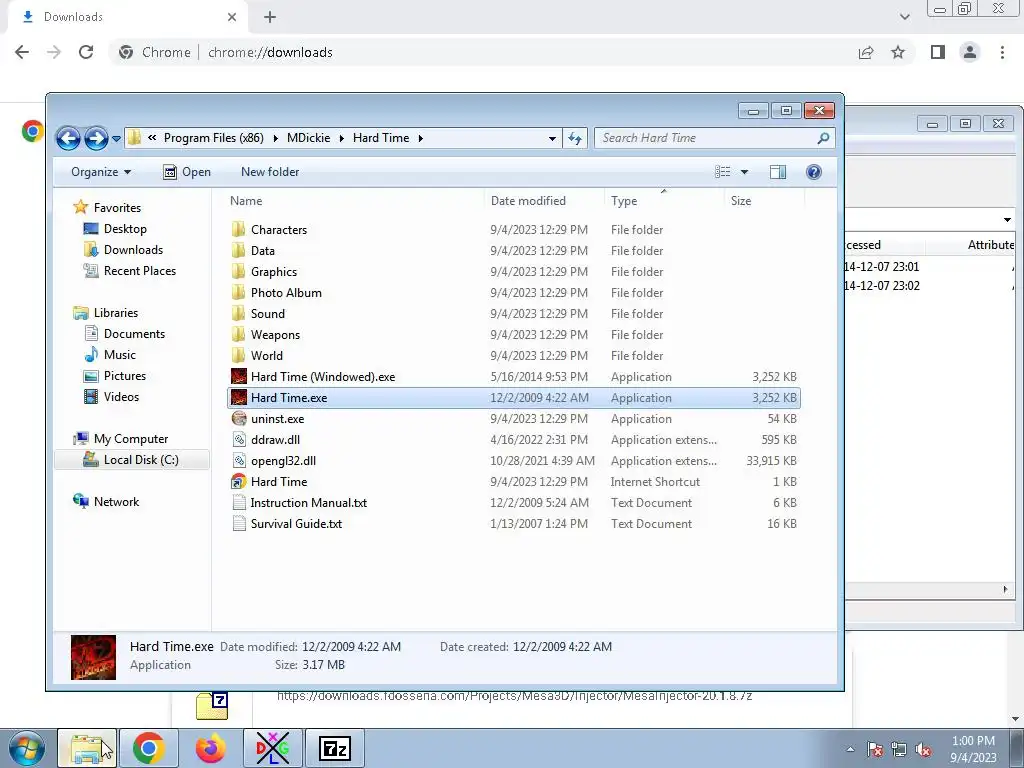The image size is (1024, 768).
Task: Go to Desktop in Favorites
Action: (x=116, y=229)
